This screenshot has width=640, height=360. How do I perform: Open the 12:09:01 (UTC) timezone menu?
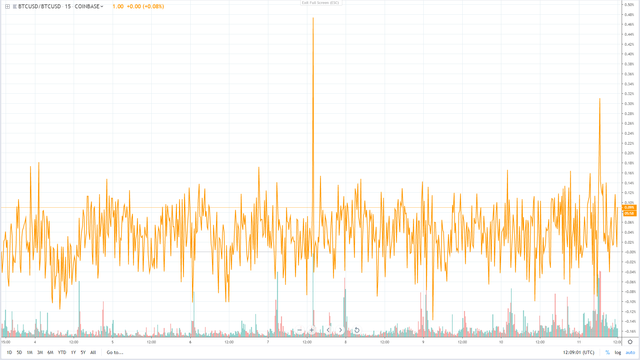click(579, 352)
